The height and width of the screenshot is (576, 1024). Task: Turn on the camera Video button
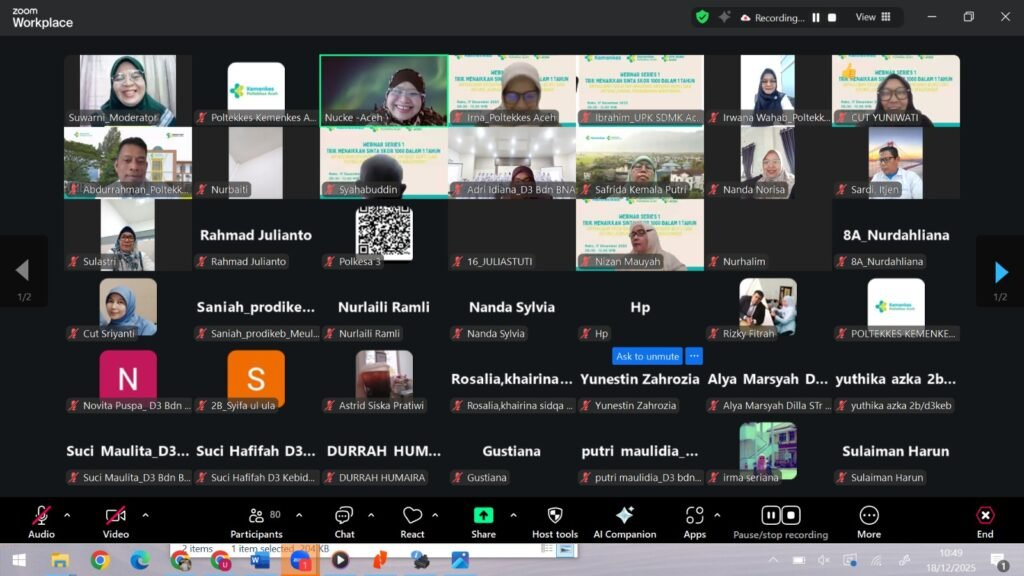click(116, 516)
